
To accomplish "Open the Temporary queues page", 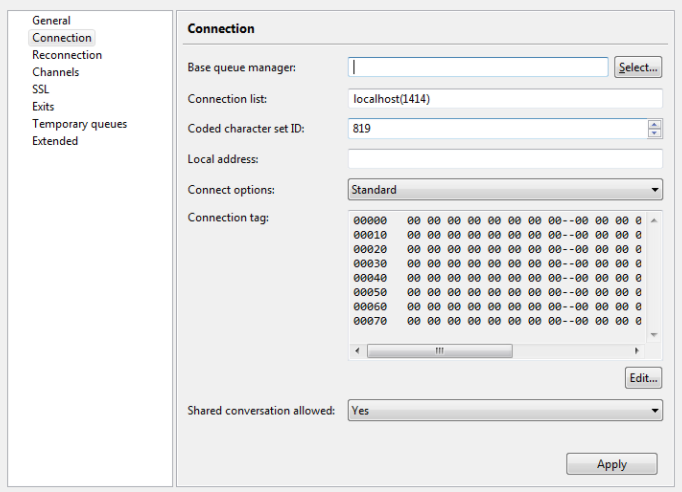I will click(80, 124).
